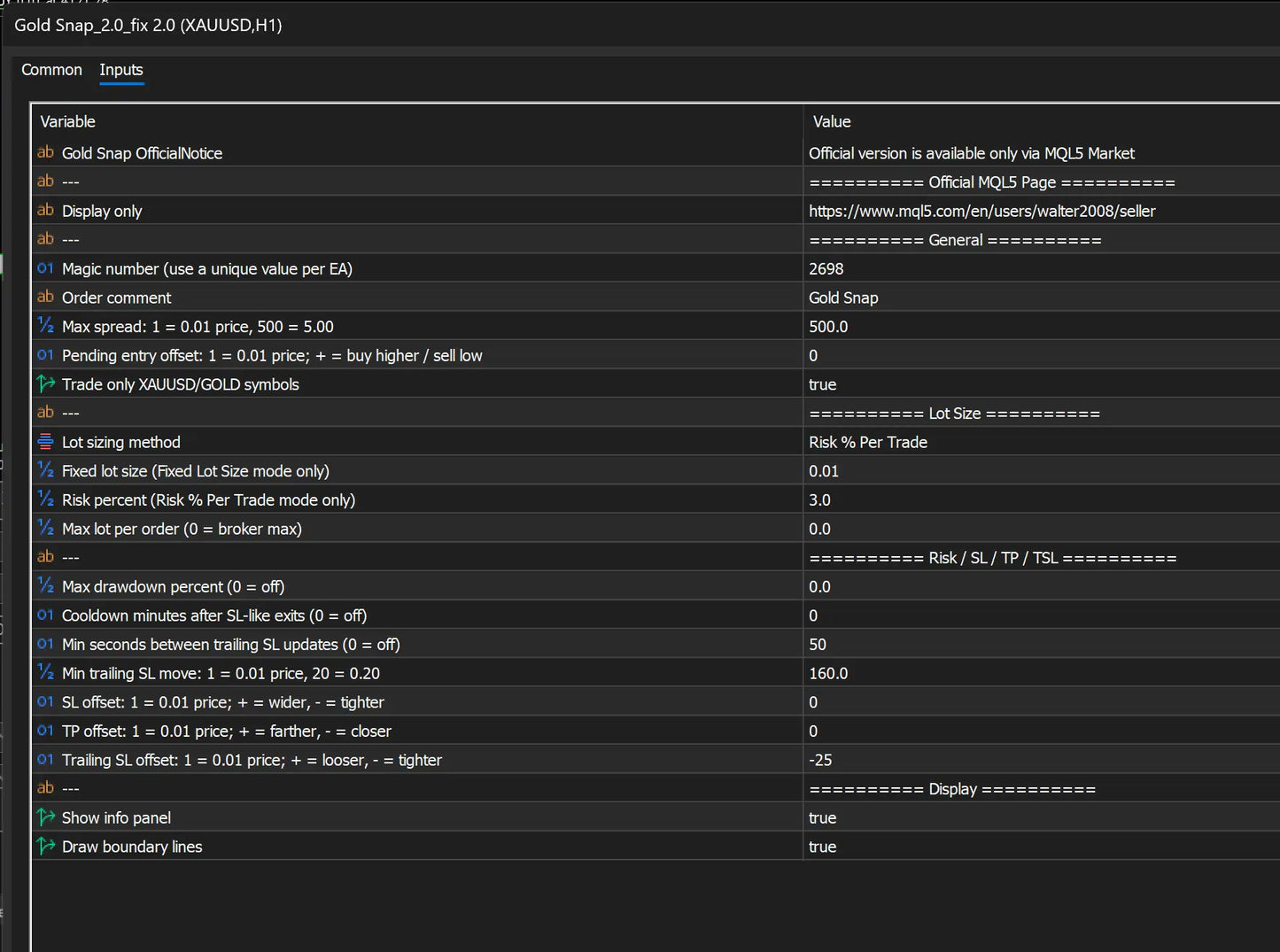
Task: Toggle Draw boundary lines true value
Action: tap(1041, 847)
